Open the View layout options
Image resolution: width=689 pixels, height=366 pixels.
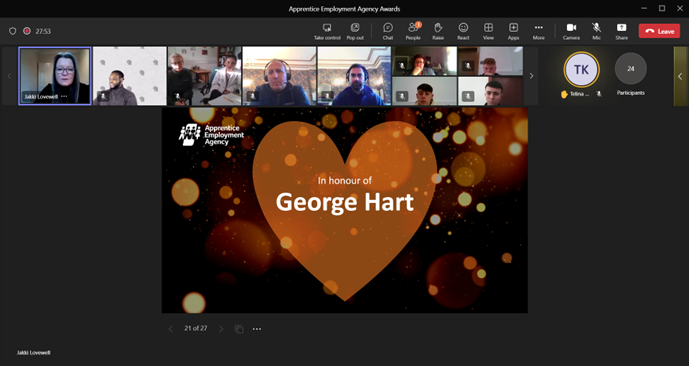pos(488,31)
